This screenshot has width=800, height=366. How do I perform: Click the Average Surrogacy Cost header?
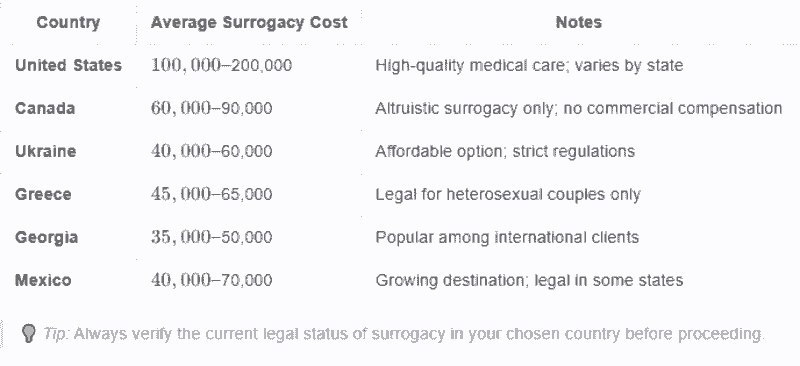[x=249, y=22]
